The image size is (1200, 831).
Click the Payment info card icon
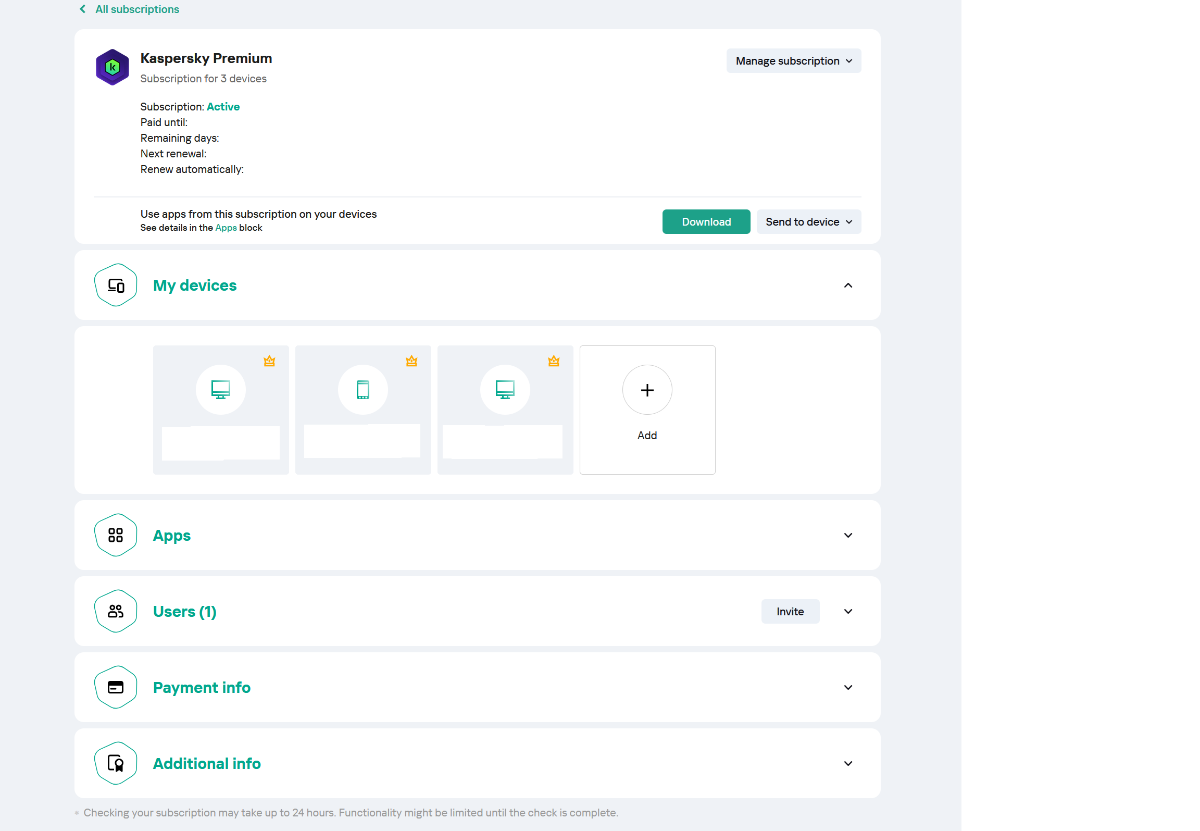(115, 687)
